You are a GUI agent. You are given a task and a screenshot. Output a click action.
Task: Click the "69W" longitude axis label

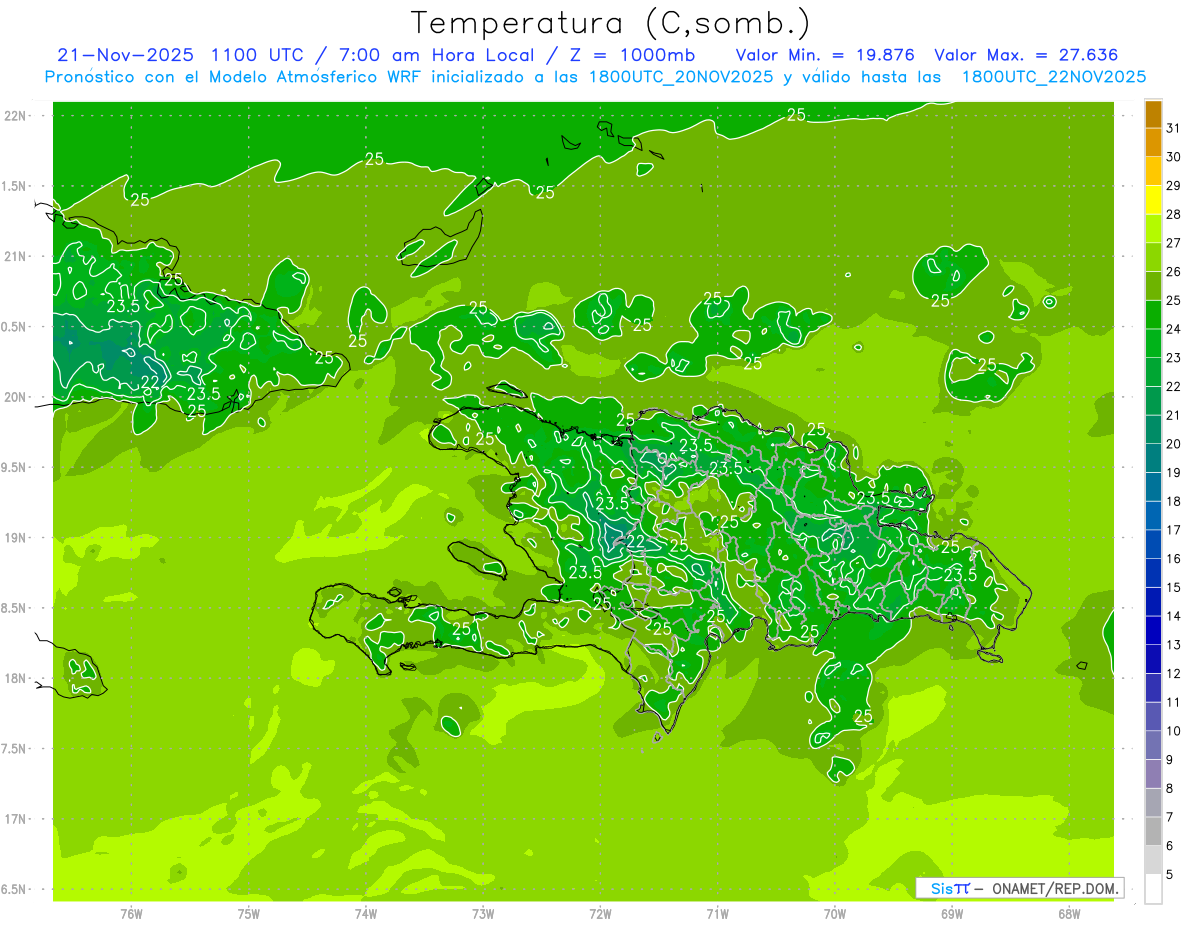952,913
